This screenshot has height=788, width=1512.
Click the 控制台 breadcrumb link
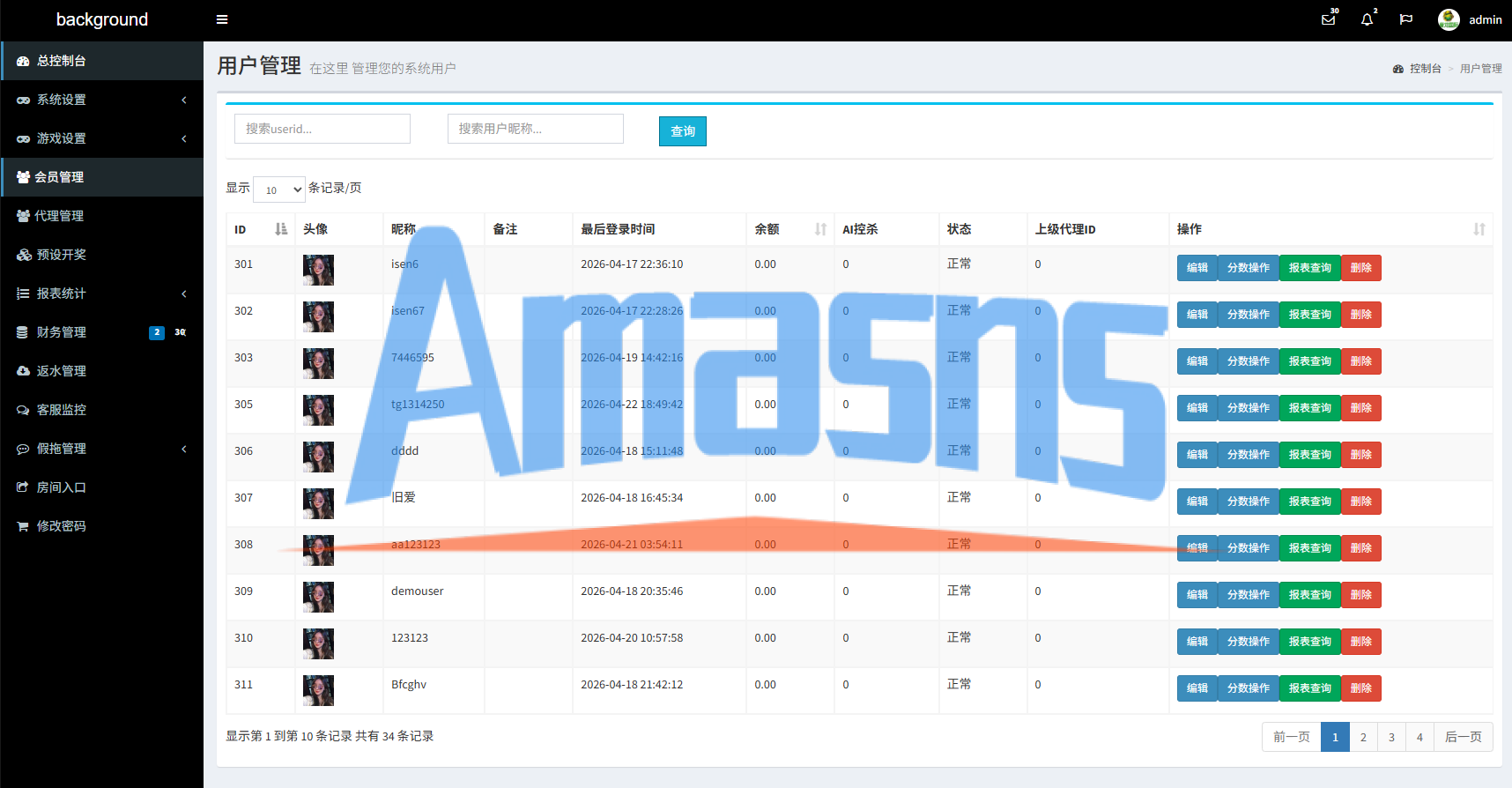1425,69
